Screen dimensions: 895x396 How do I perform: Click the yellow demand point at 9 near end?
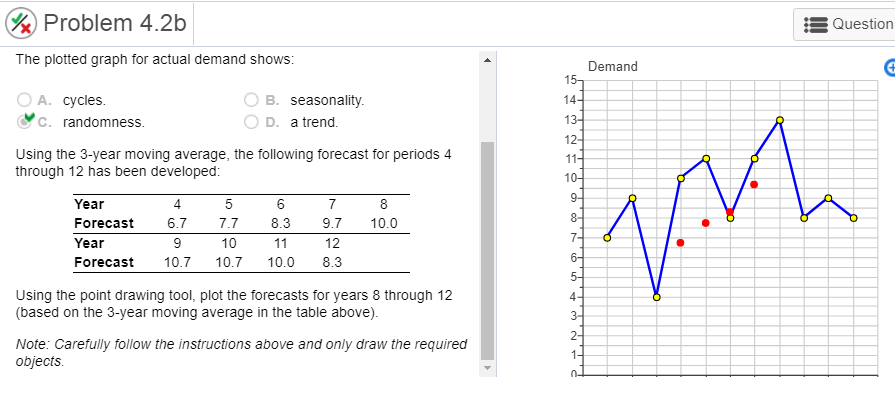pos(828,198)
